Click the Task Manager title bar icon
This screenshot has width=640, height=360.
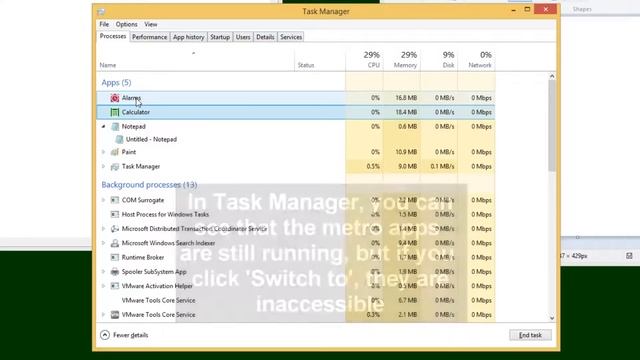(101, 11)
